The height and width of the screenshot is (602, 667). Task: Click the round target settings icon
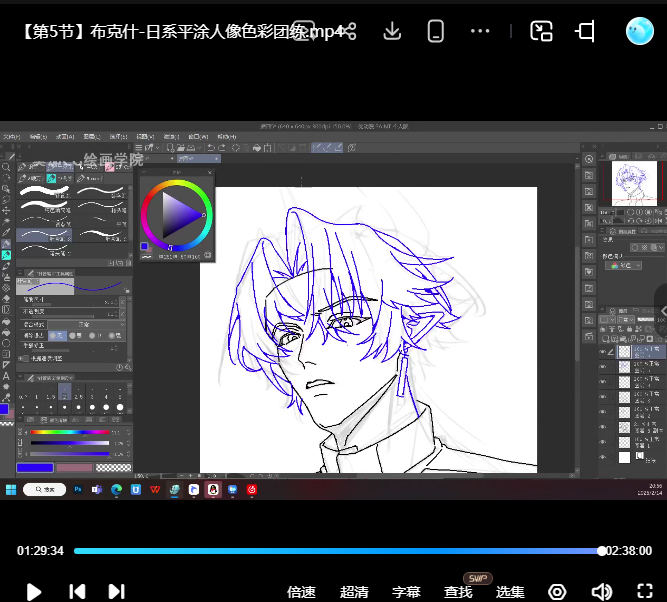click(557, 591)
